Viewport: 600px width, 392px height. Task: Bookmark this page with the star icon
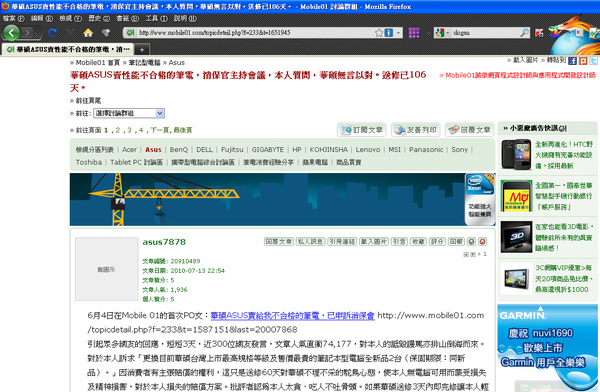379,33
